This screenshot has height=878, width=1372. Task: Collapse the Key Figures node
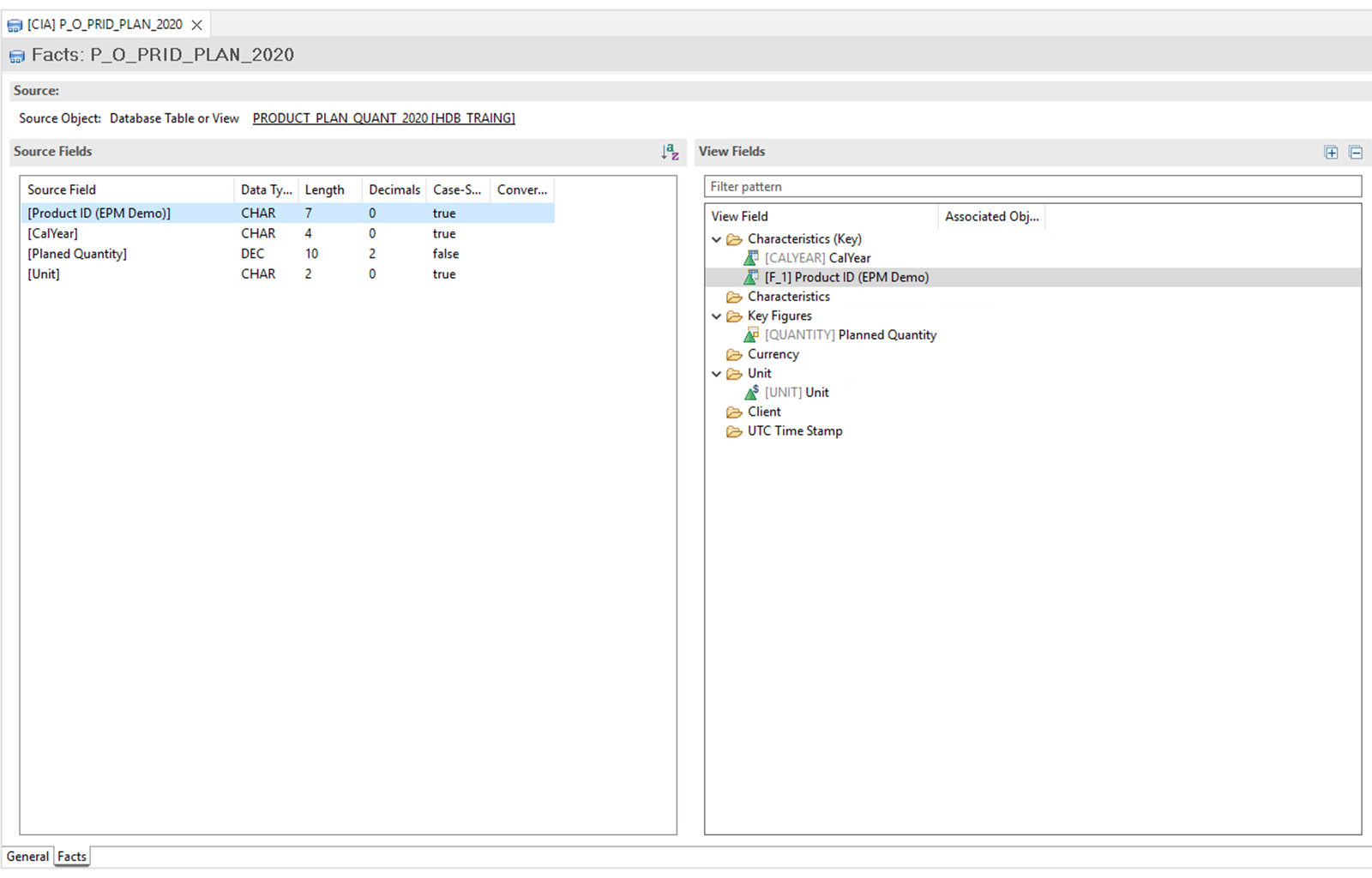(717, 316)
